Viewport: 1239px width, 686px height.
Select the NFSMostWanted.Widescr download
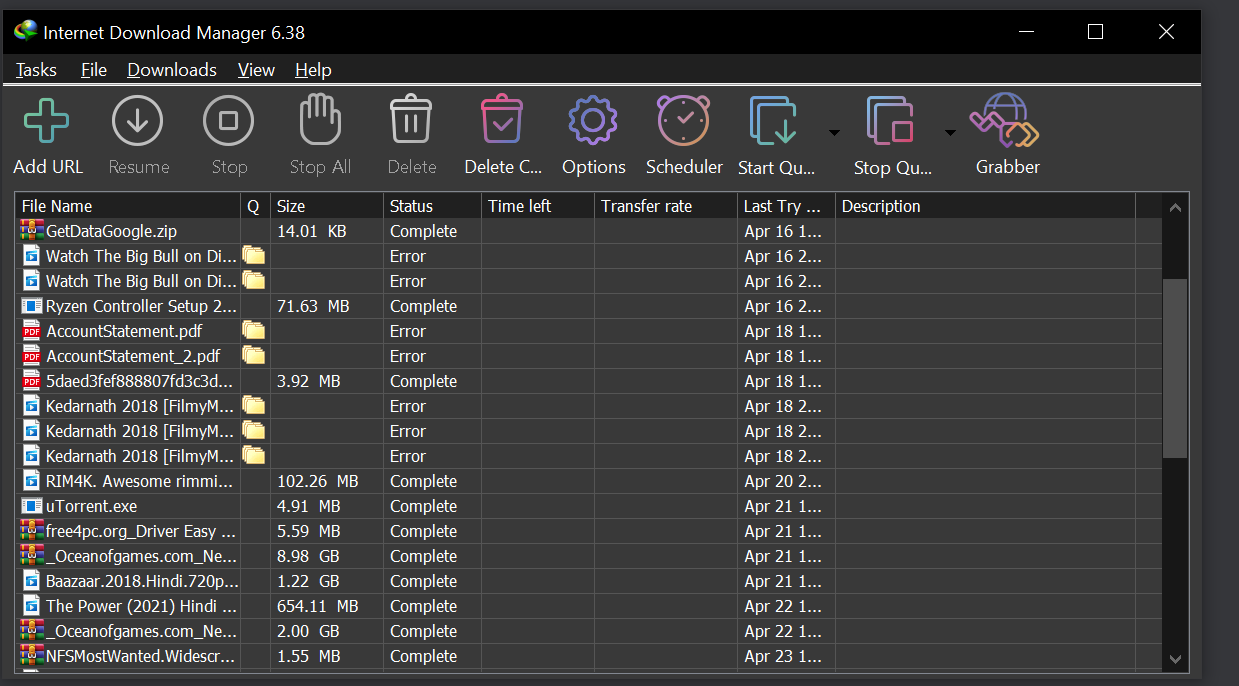click(x=590, y=656)
